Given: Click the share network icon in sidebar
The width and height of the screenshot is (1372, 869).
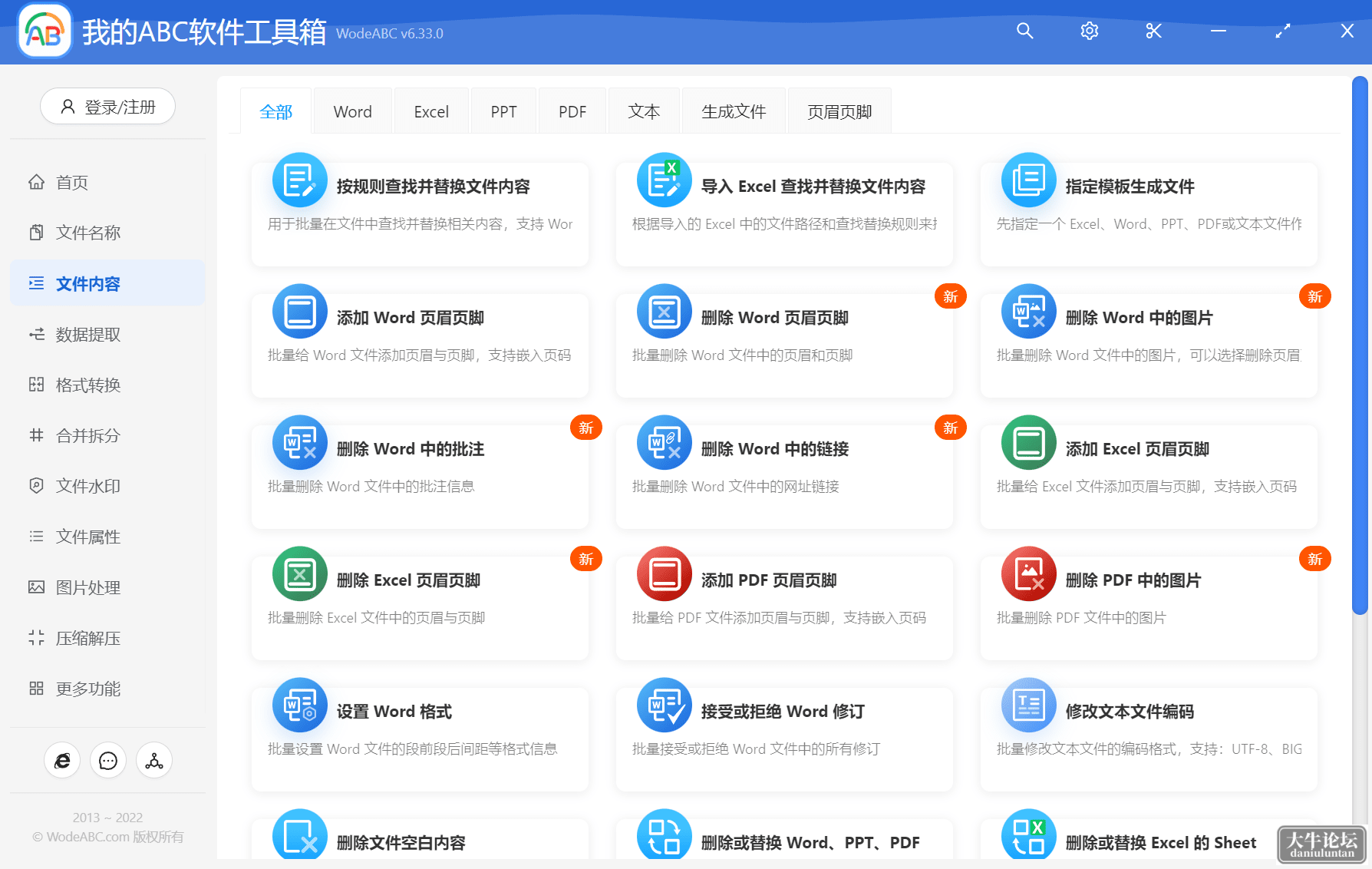Looking at the screenshot, I should click(154, 761).
